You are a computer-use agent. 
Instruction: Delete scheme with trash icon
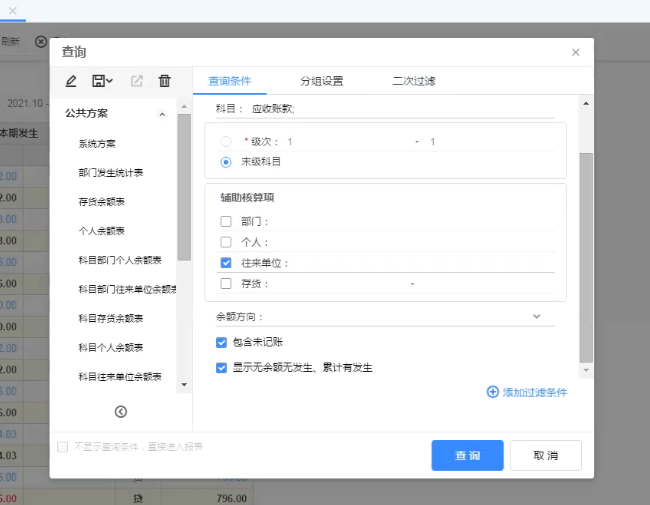(165, 81)
